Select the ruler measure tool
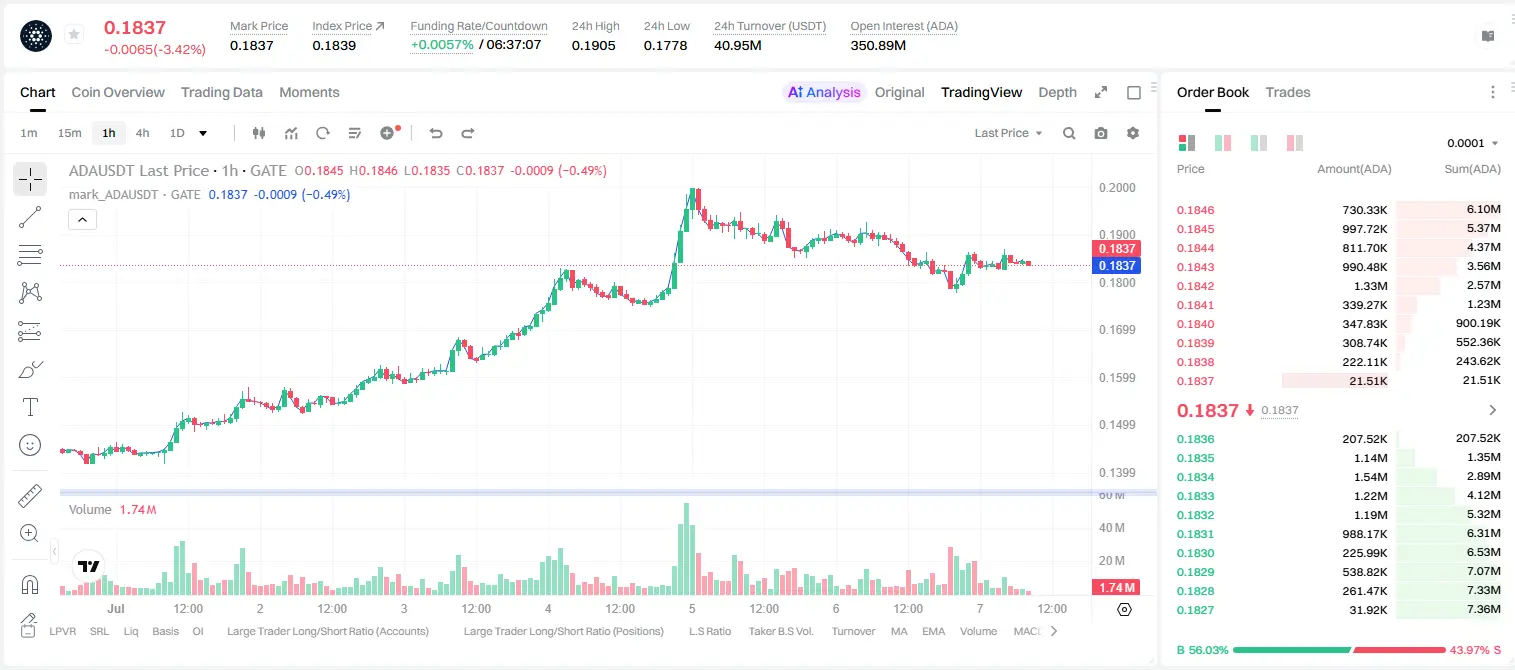This screenshot has height=670, width=1515. (30, 496)
